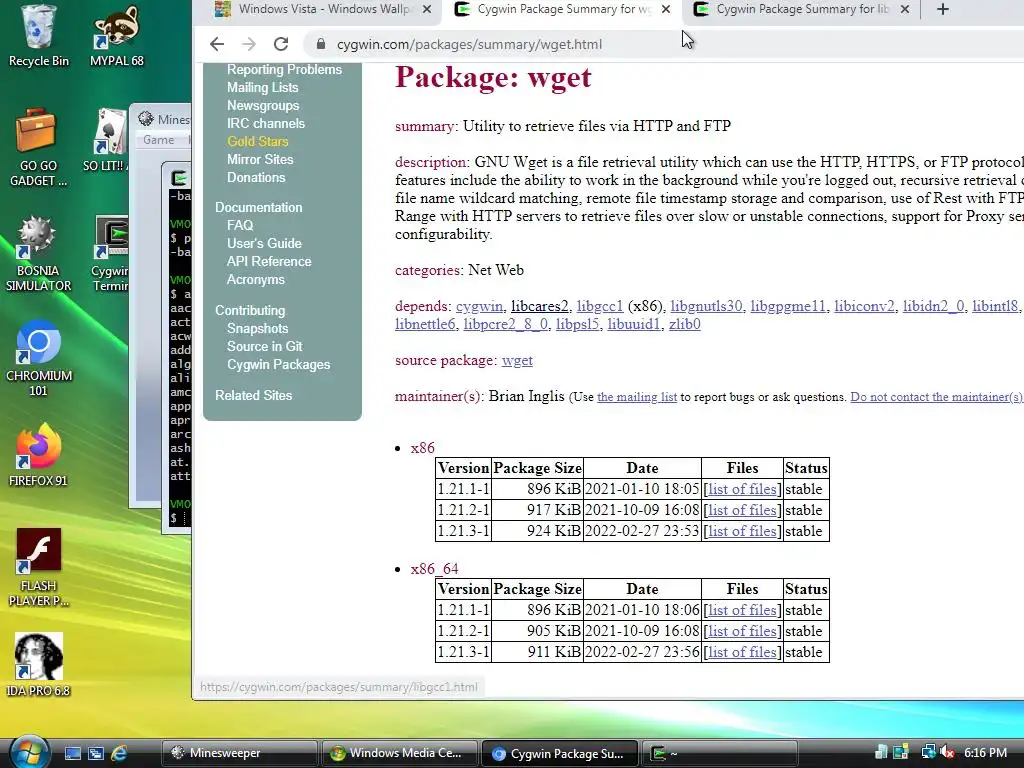Open Game menu in Minesweeper window
1024x768 pixels.
159,140
